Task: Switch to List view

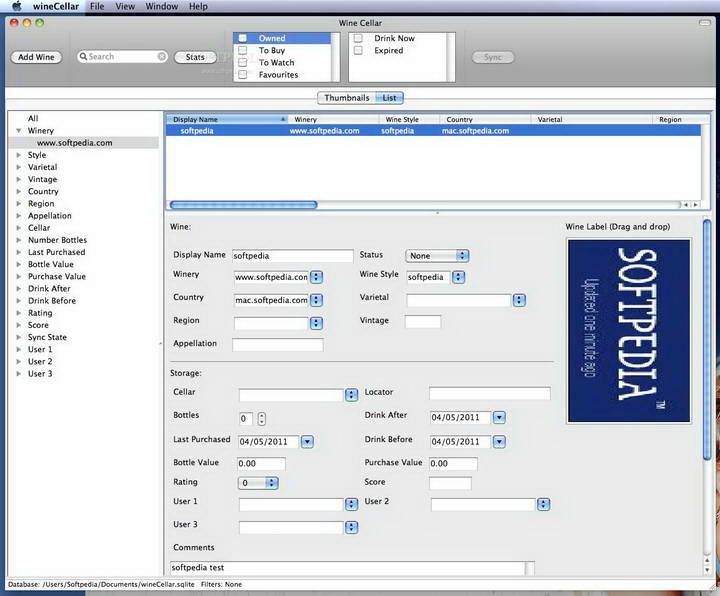Action: tap(389, 98)
